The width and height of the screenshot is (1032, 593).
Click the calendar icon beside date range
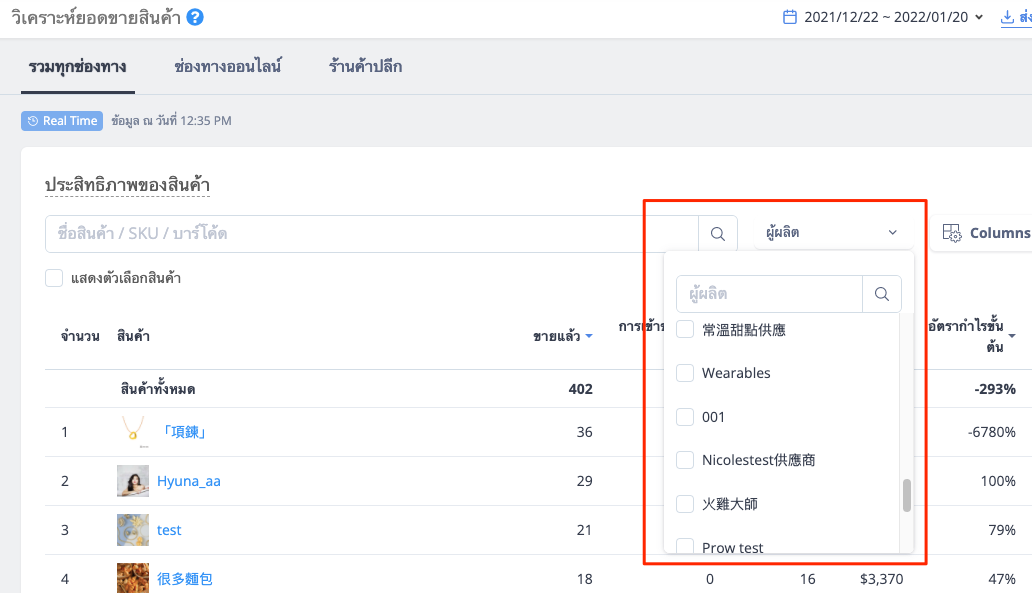tap(789, 17)
